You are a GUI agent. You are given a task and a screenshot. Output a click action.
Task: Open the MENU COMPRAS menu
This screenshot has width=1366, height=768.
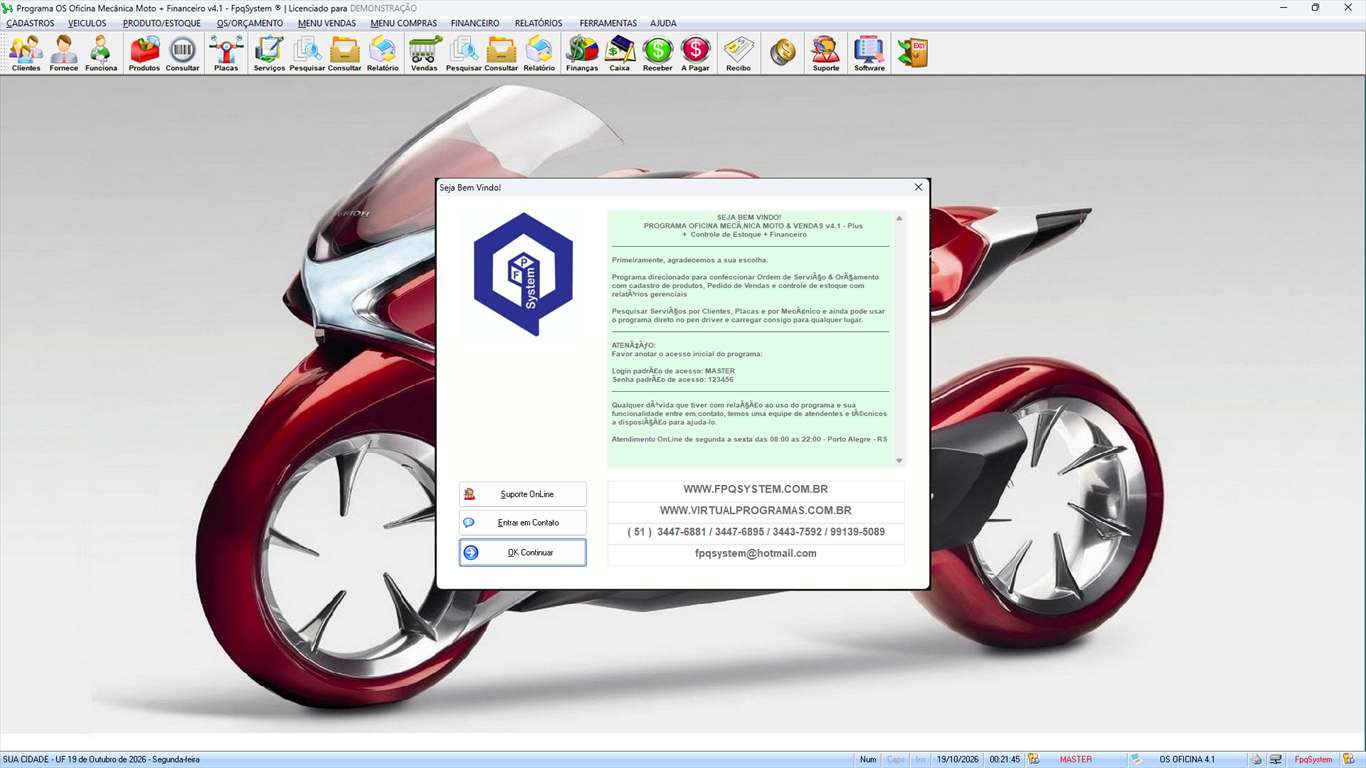coord(403,23)
